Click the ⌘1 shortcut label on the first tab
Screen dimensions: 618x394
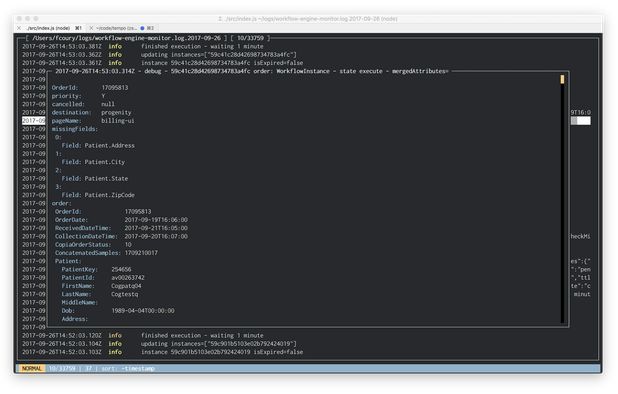[78, 28]
